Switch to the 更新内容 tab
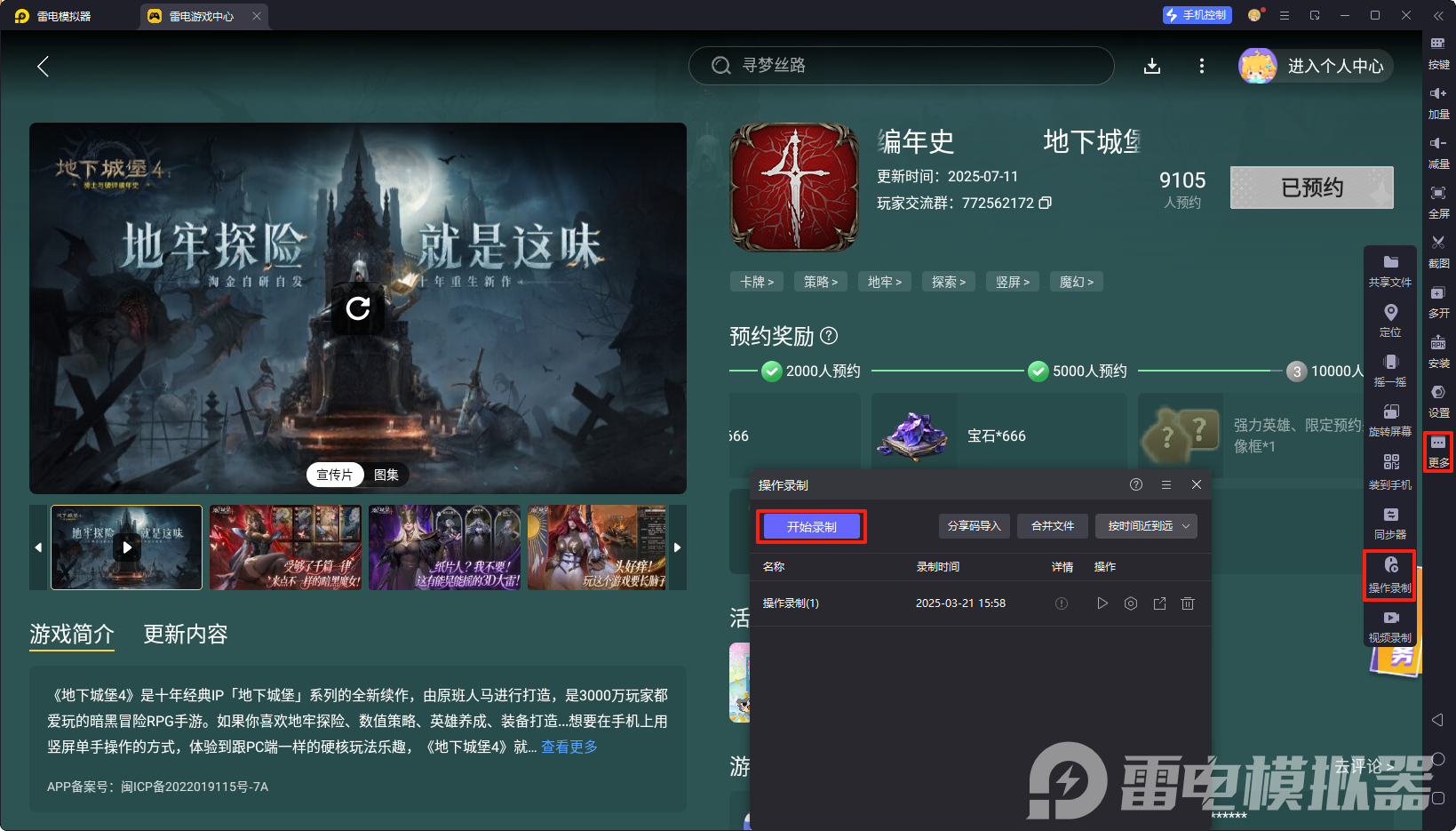1456x831 pixels. [x=185, y=635]
